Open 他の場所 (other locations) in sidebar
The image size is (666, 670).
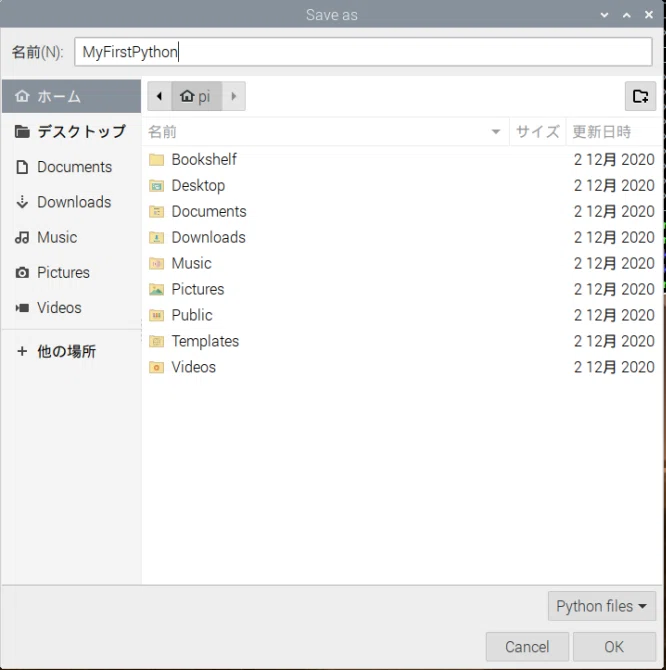[x=71, y=351]
